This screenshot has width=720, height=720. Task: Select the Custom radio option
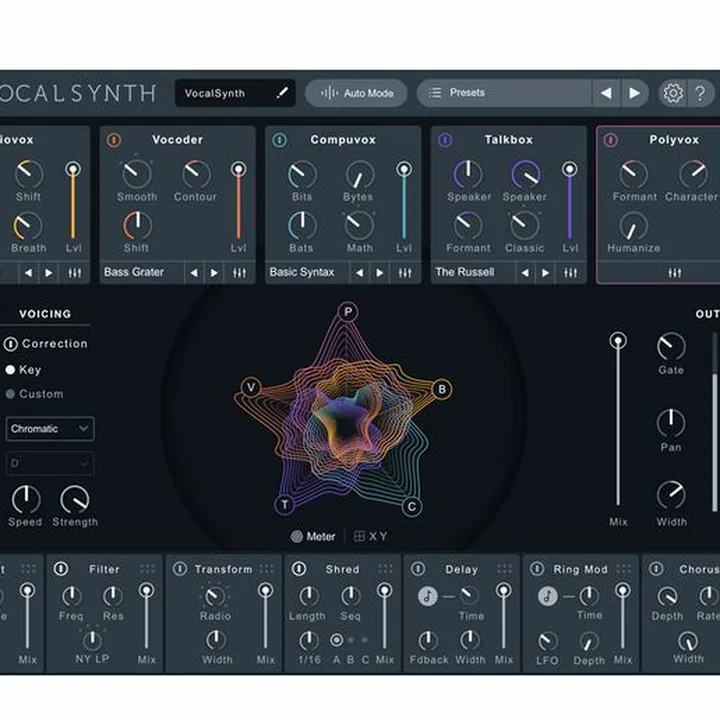coord(10,394)
